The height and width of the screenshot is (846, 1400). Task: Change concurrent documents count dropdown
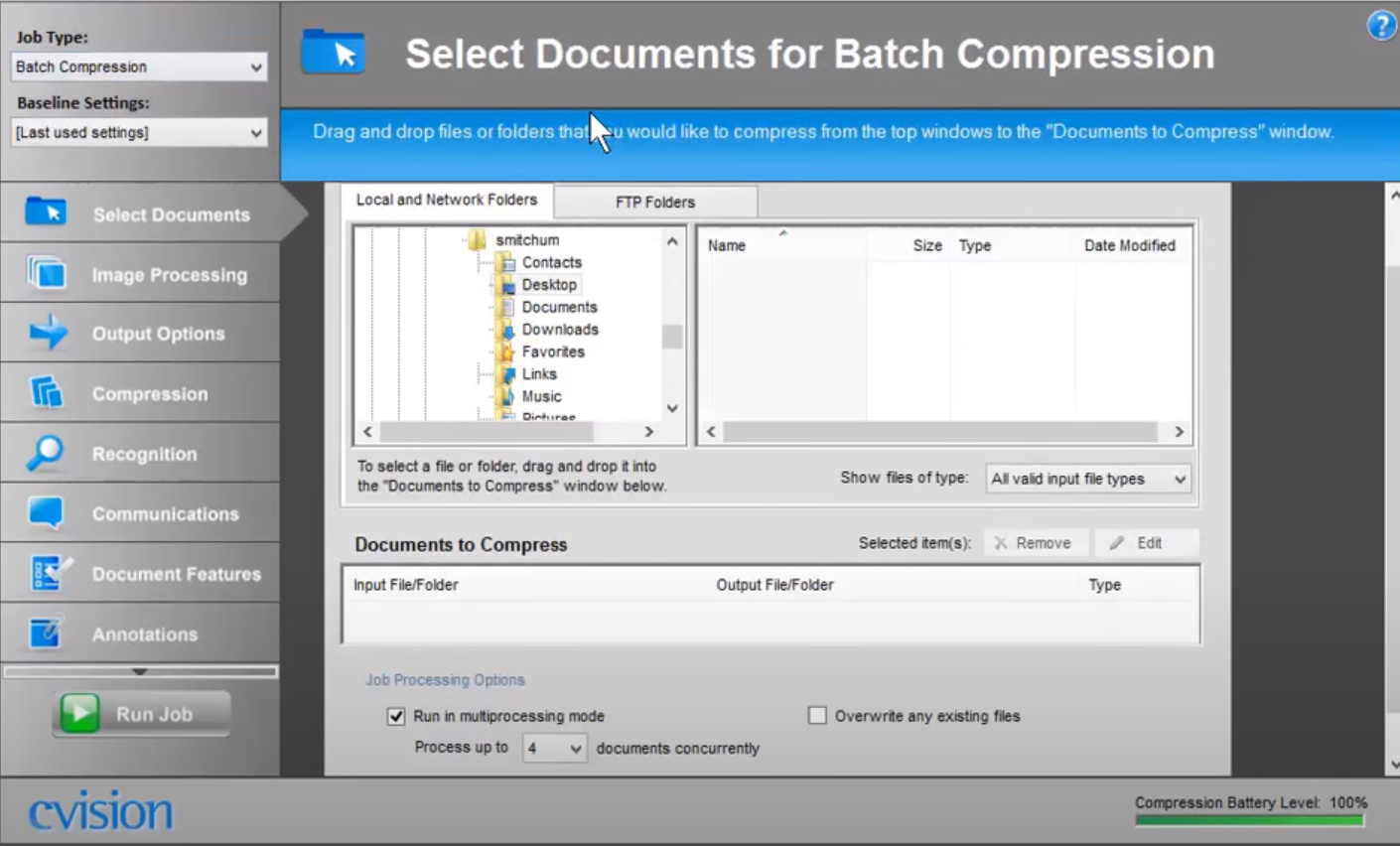[554, 748]
